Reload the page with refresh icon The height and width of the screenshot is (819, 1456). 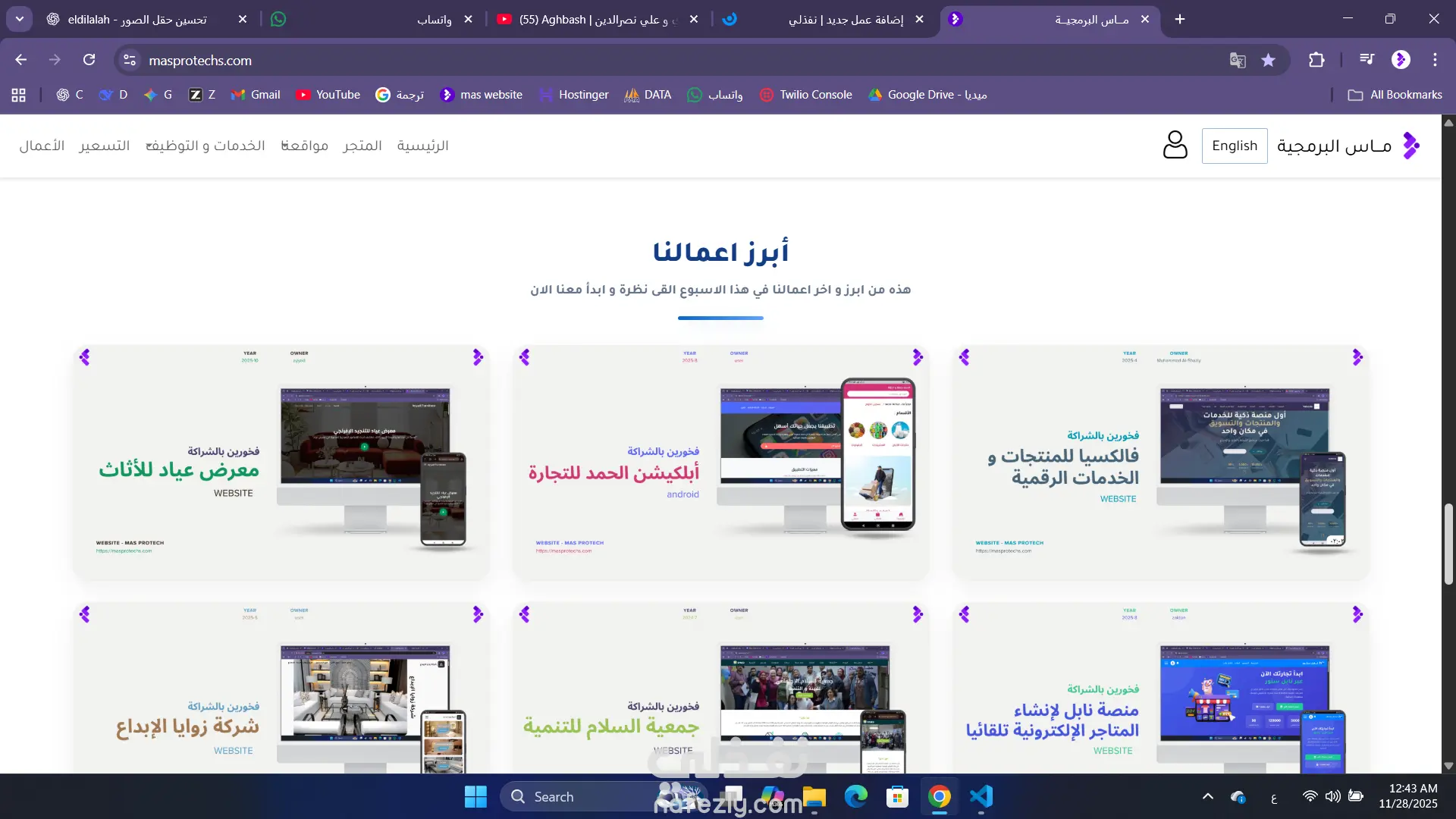pos(89,60)
